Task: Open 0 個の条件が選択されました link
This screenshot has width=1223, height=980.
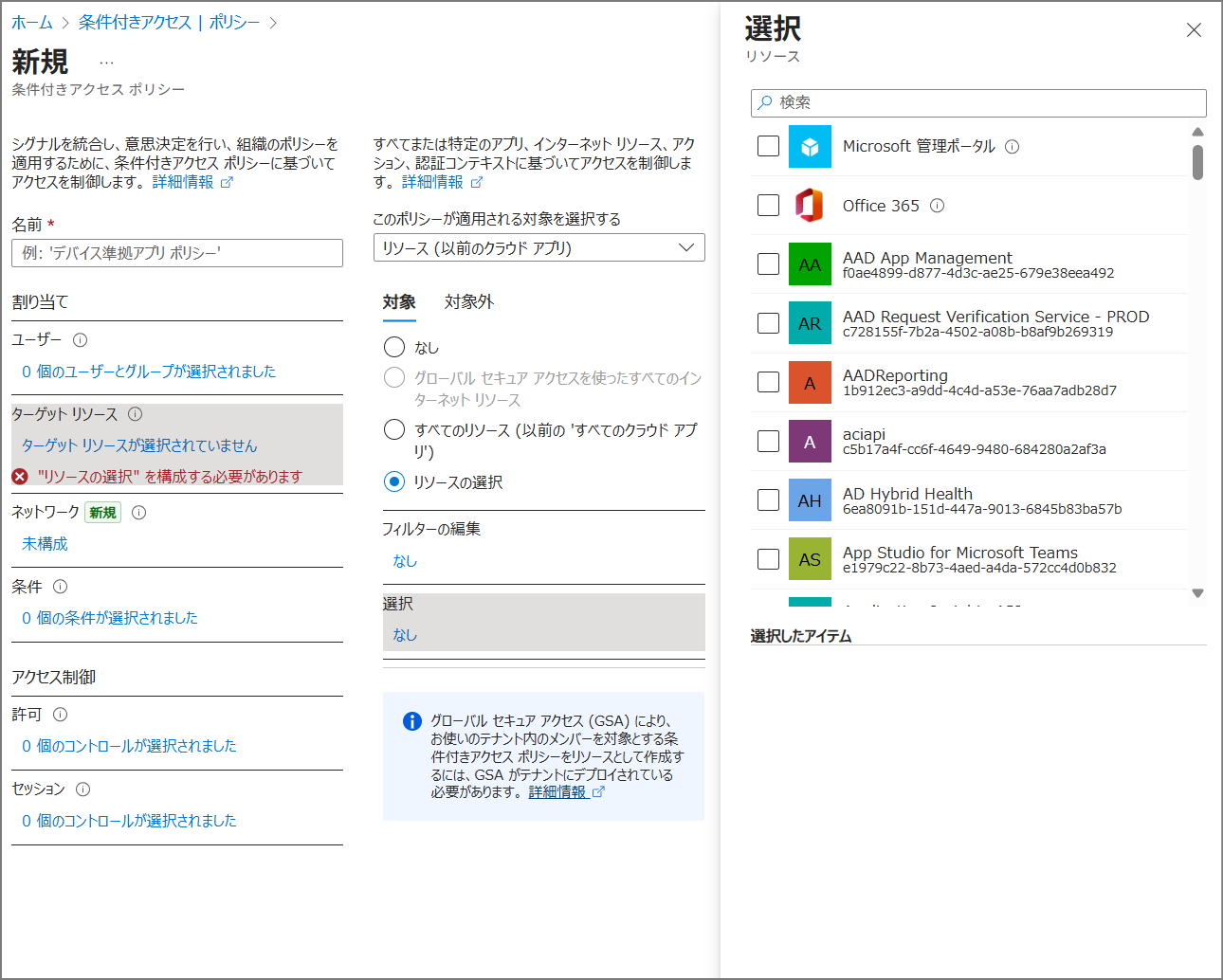Action: (110, 618)
